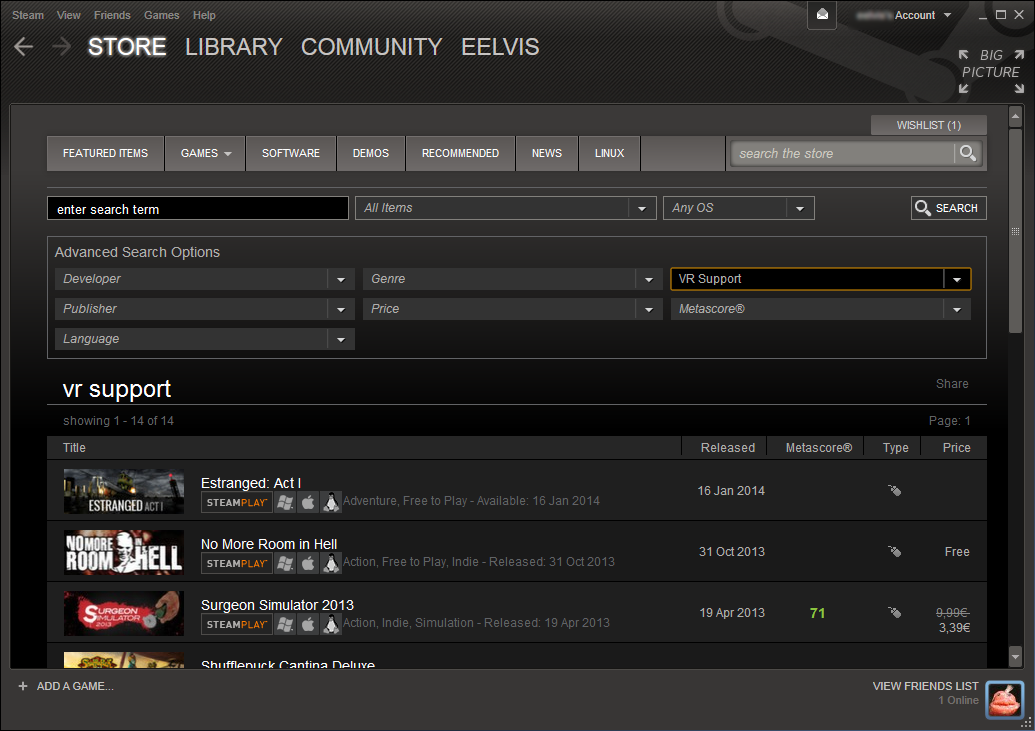This screenshot has height=731, width=1035.
Task: Select the Software store tab
Action: [291, 153]
